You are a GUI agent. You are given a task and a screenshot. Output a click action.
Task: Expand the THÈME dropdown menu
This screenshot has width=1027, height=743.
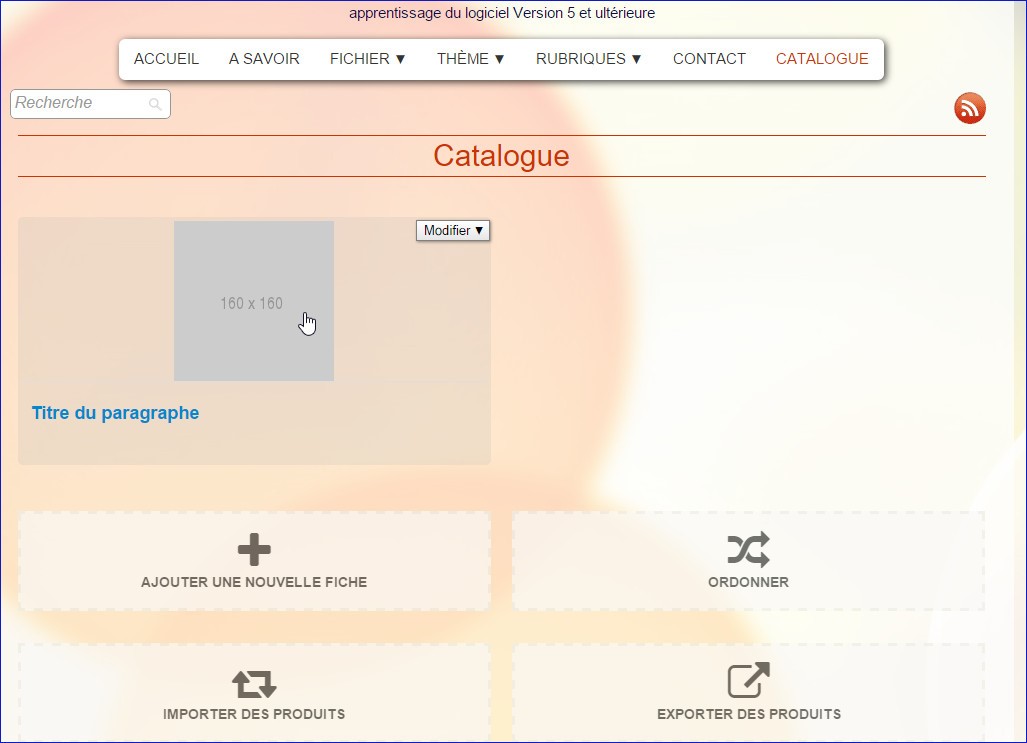pyautogui.click(x=471, y=59)
